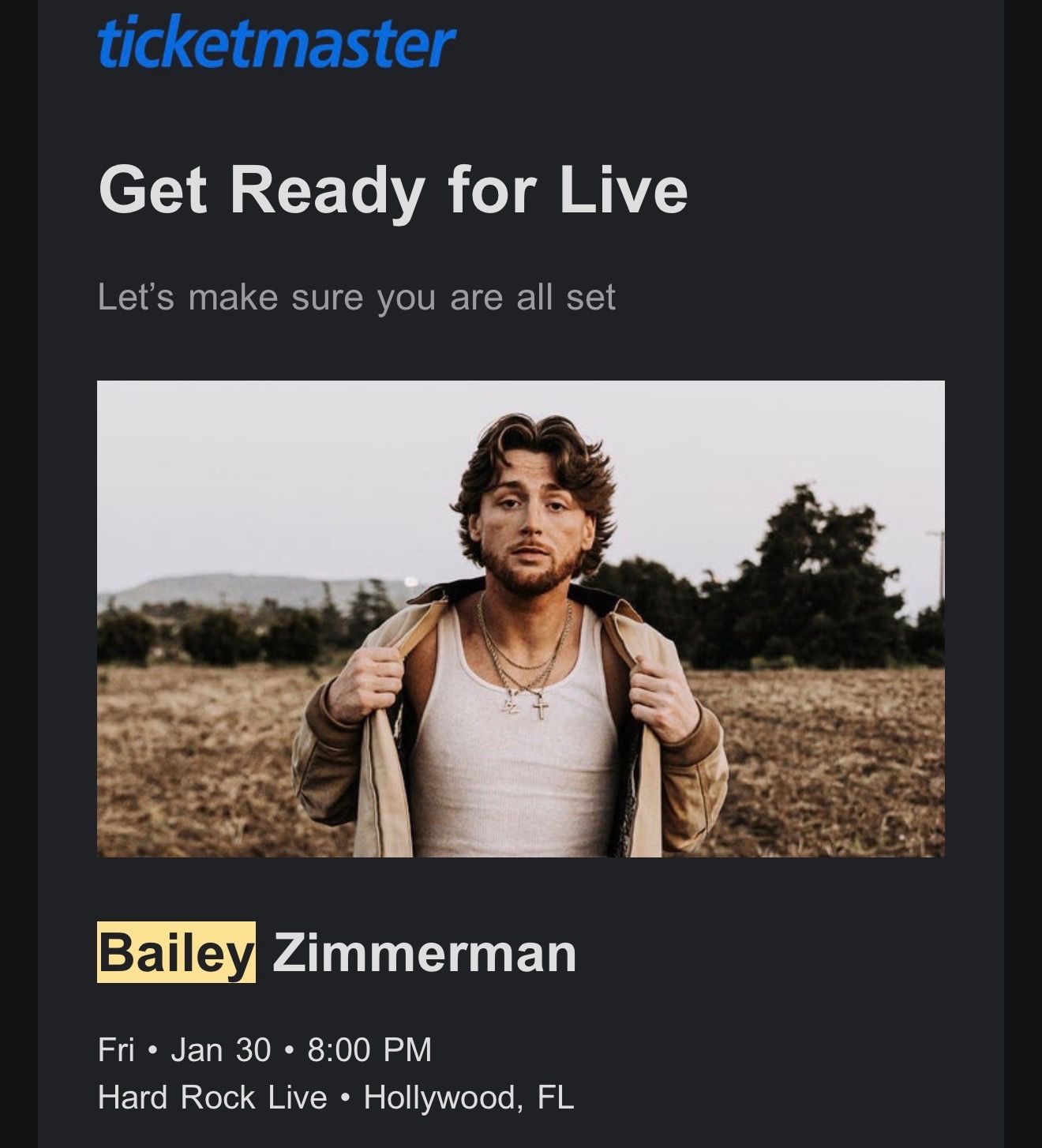Select the Jan 30 date text
Viewport: 1042px width, 1148px height.
pos(221,1049)
